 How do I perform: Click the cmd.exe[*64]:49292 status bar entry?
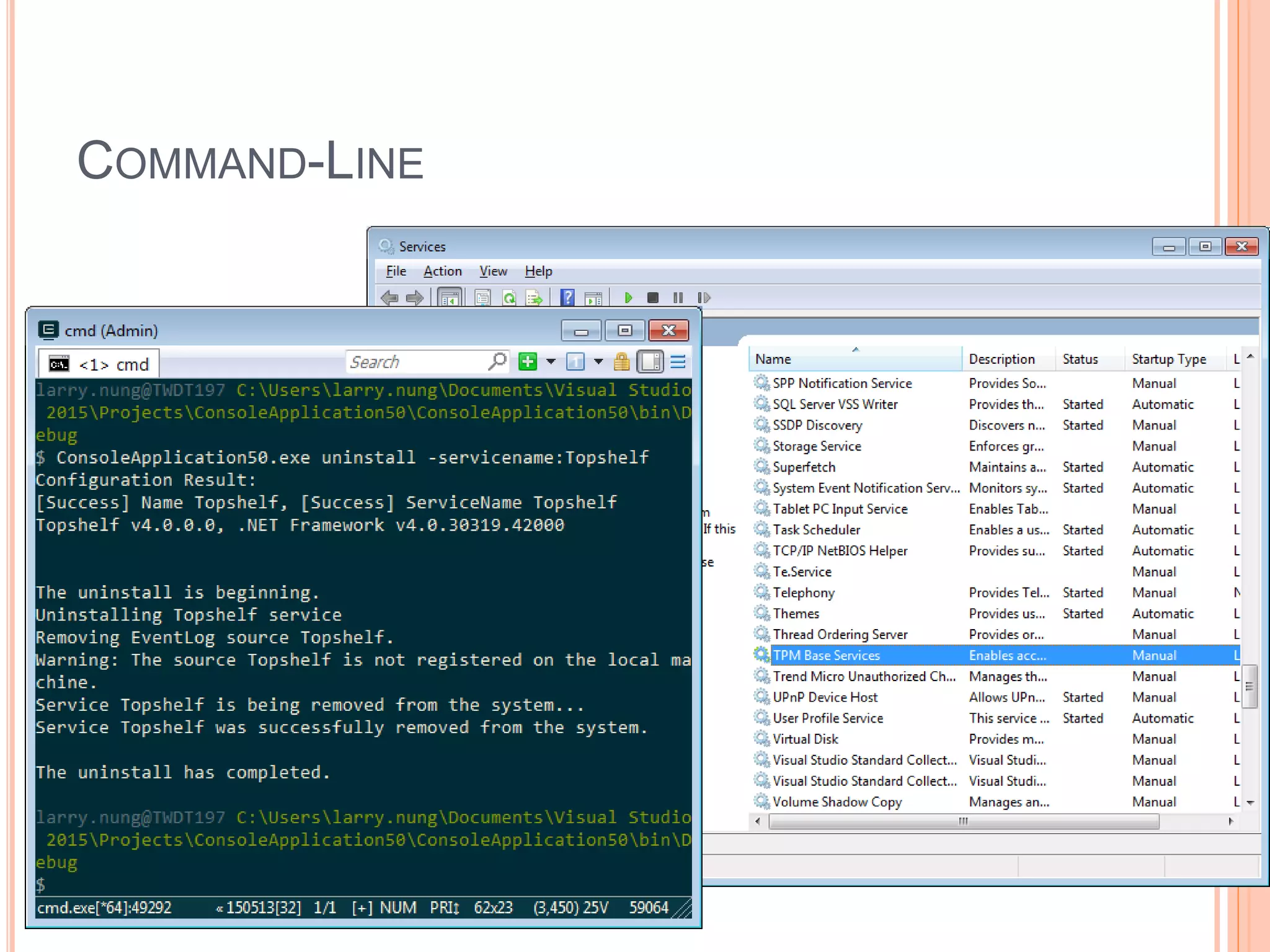pos(104,908)
